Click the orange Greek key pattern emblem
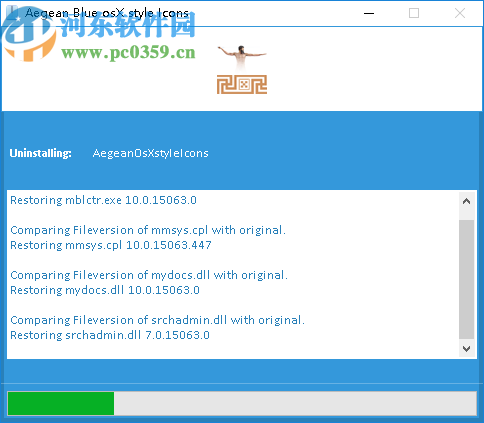 242,84
